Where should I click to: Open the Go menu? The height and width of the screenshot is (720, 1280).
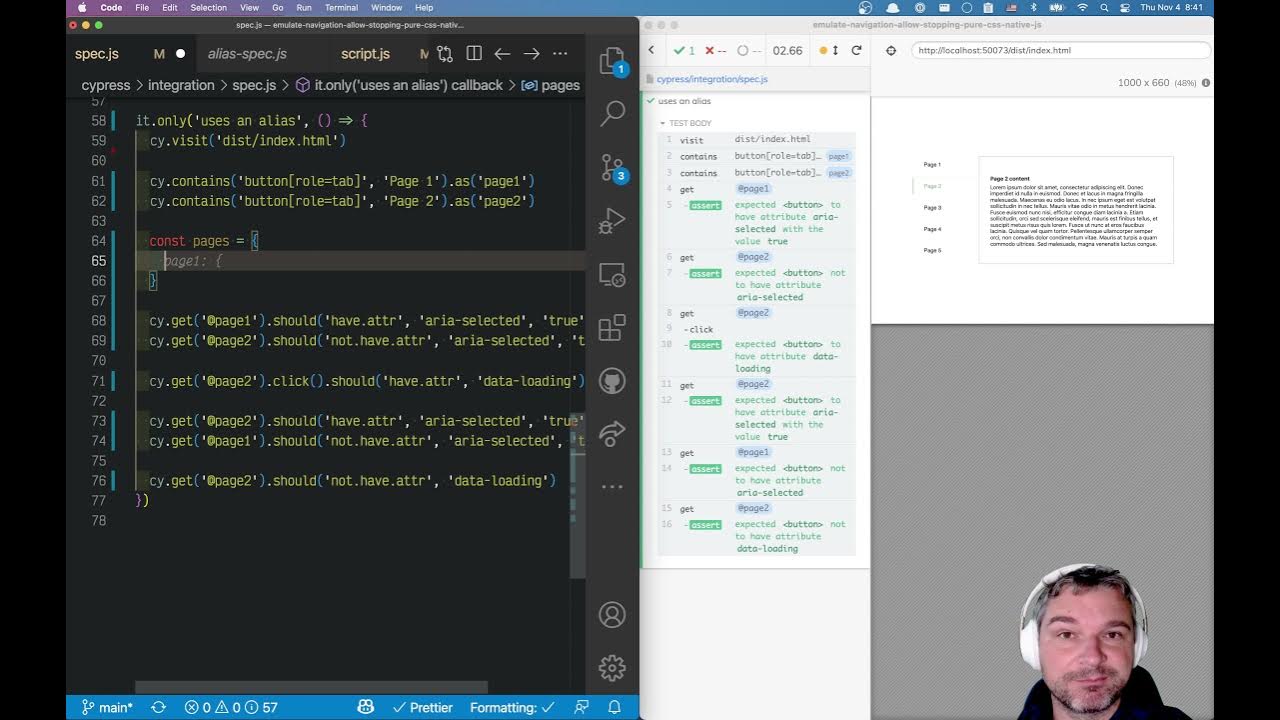[278, 7]
